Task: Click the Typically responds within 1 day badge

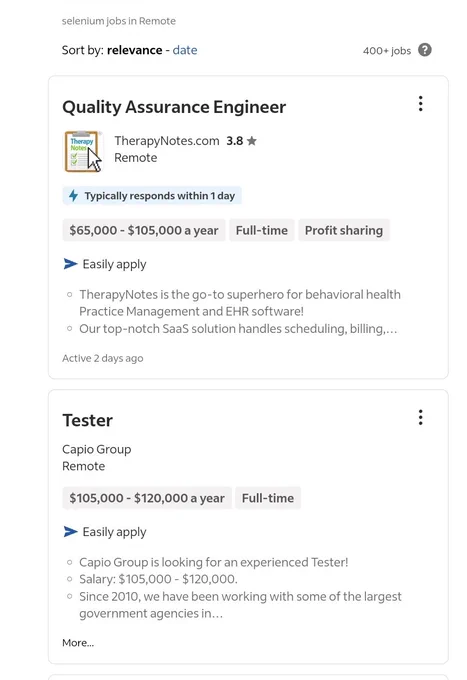Action: click(152, 196)
